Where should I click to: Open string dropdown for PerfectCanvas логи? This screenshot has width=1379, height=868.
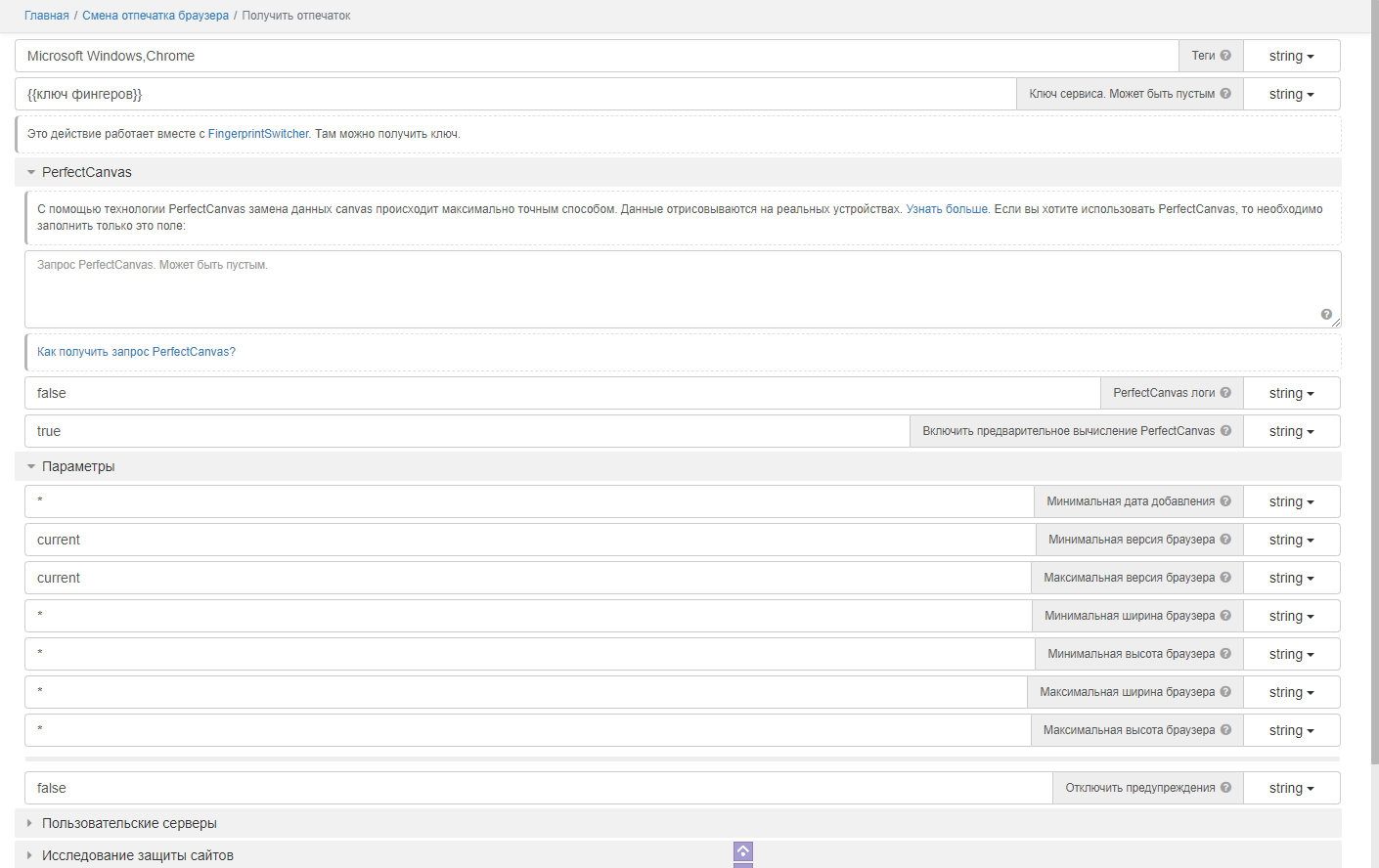pos(1291,394)
